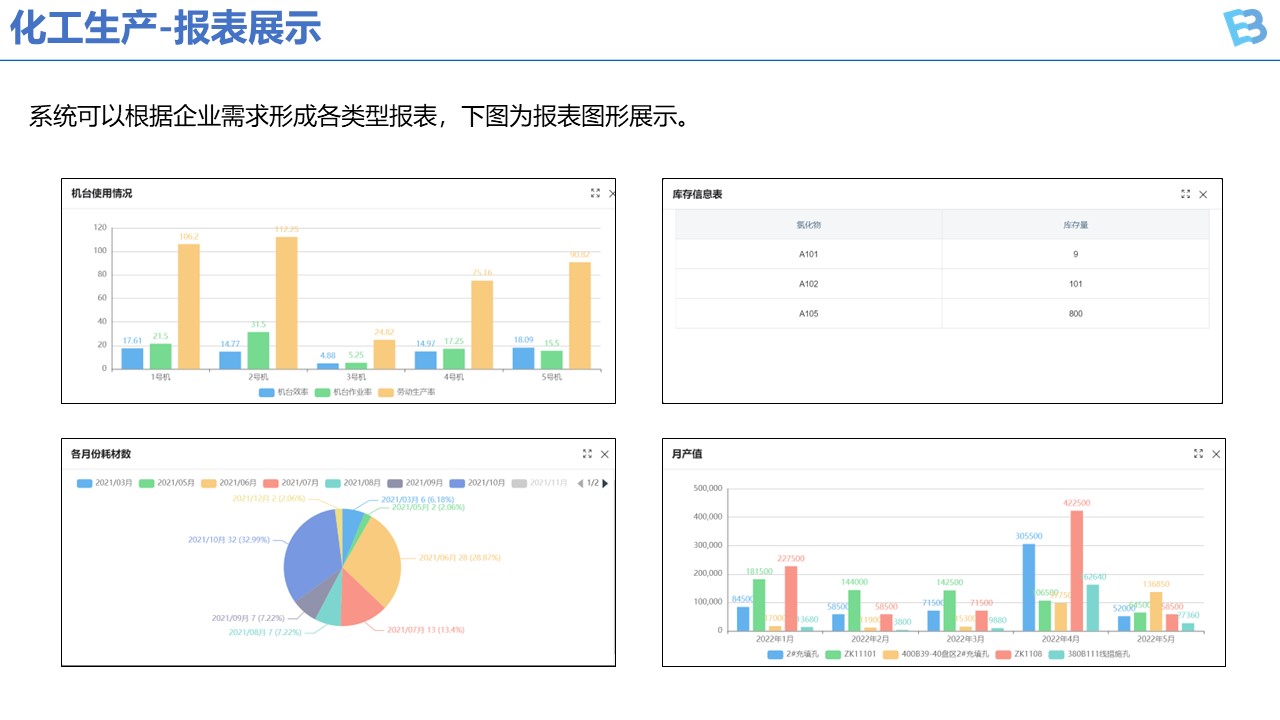This screenshot has width=1280, height=720.
Task: Expand 机台使用情况 panel to fullscreen
Action: [x=595, y=193]
